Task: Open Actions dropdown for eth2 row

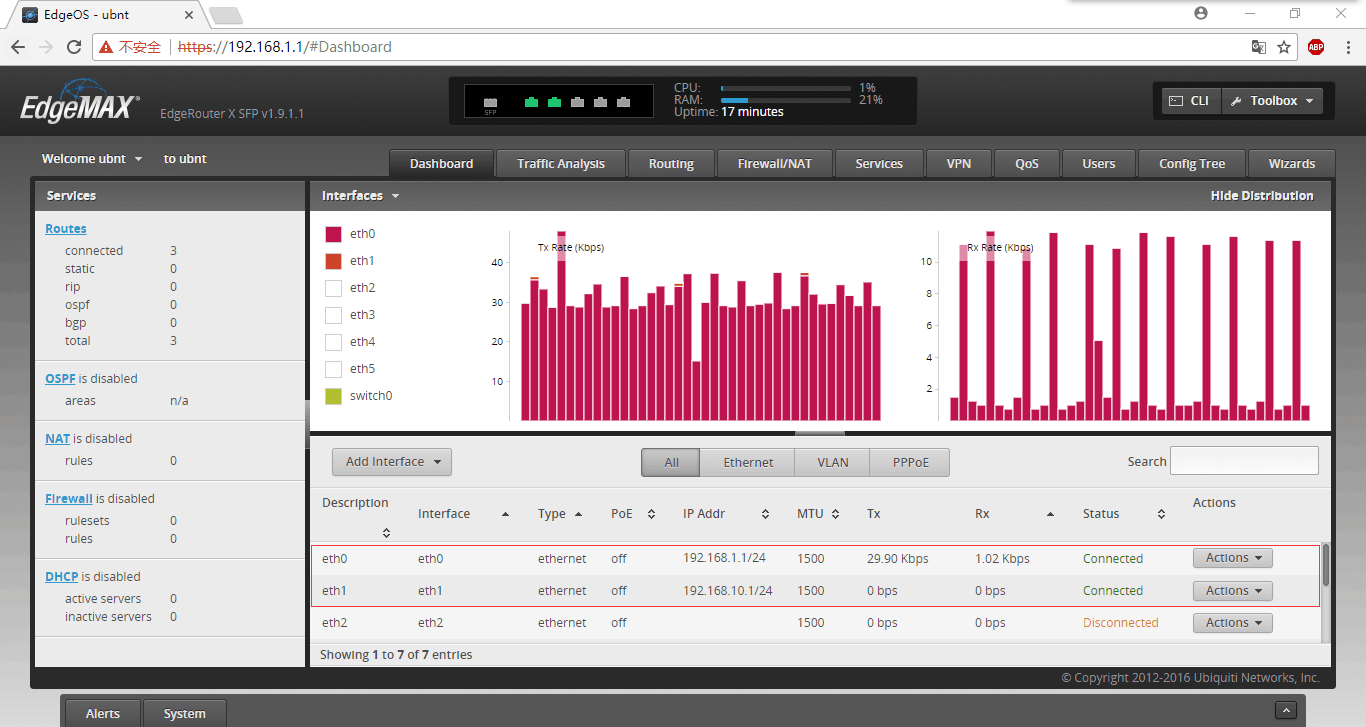Action: [1232, 623]
